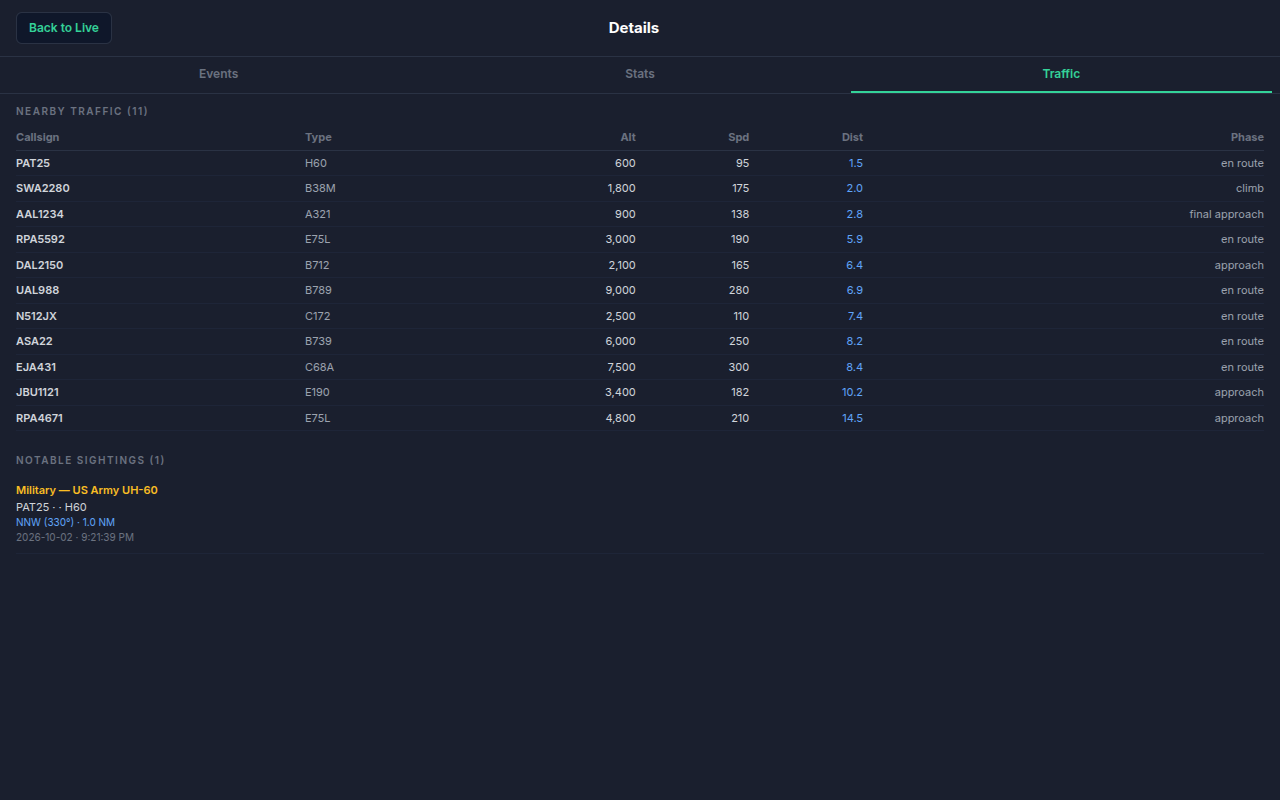Screen dimensions: 1280x800
Task: Select the AAL1234 callsign row
Action: pos(640,214)
